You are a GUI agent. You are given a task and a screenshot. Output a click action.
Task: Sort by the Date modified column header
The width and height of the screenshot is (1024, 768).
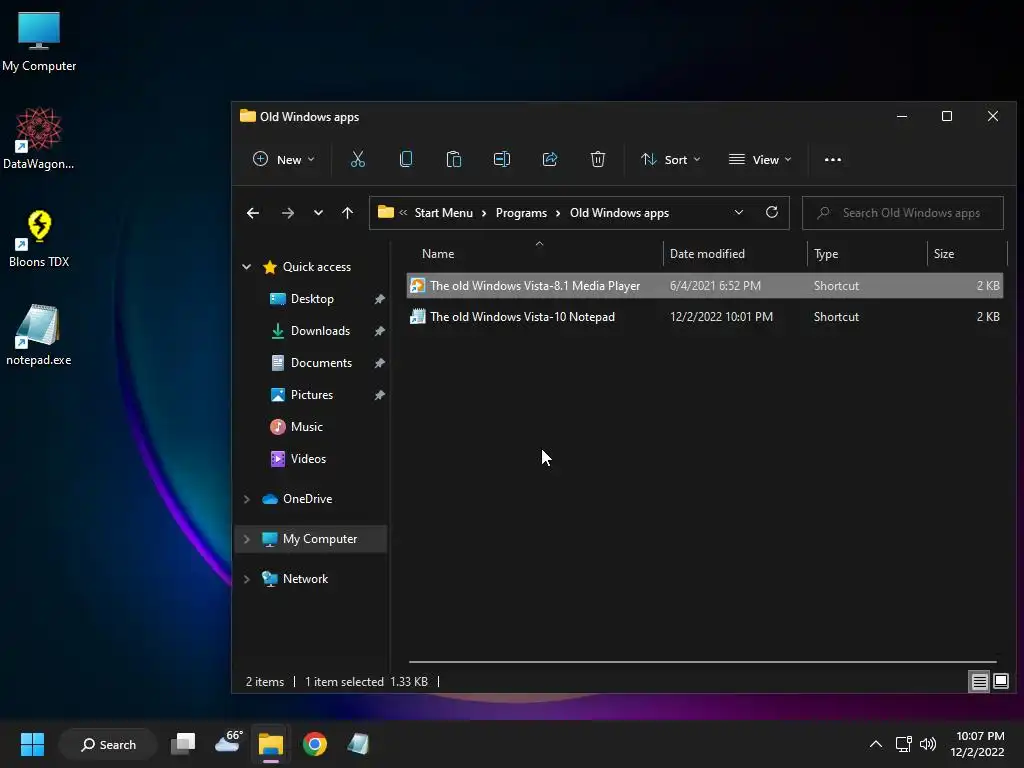(735, 253)
